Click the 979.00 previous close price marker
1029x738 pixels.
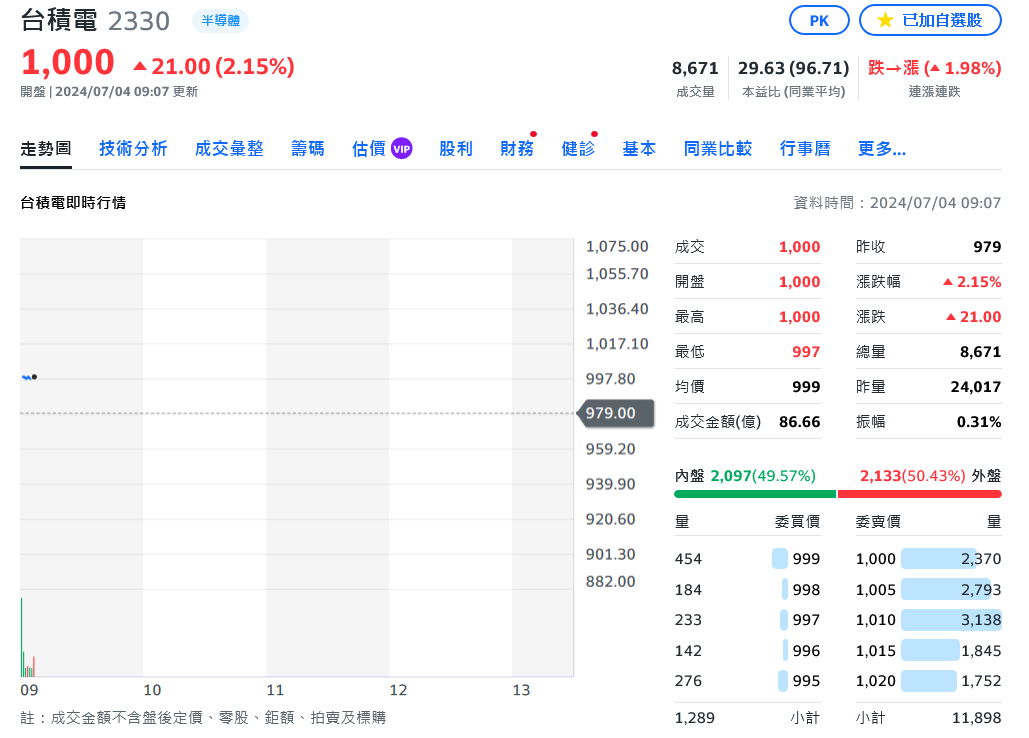click(615, 413)
